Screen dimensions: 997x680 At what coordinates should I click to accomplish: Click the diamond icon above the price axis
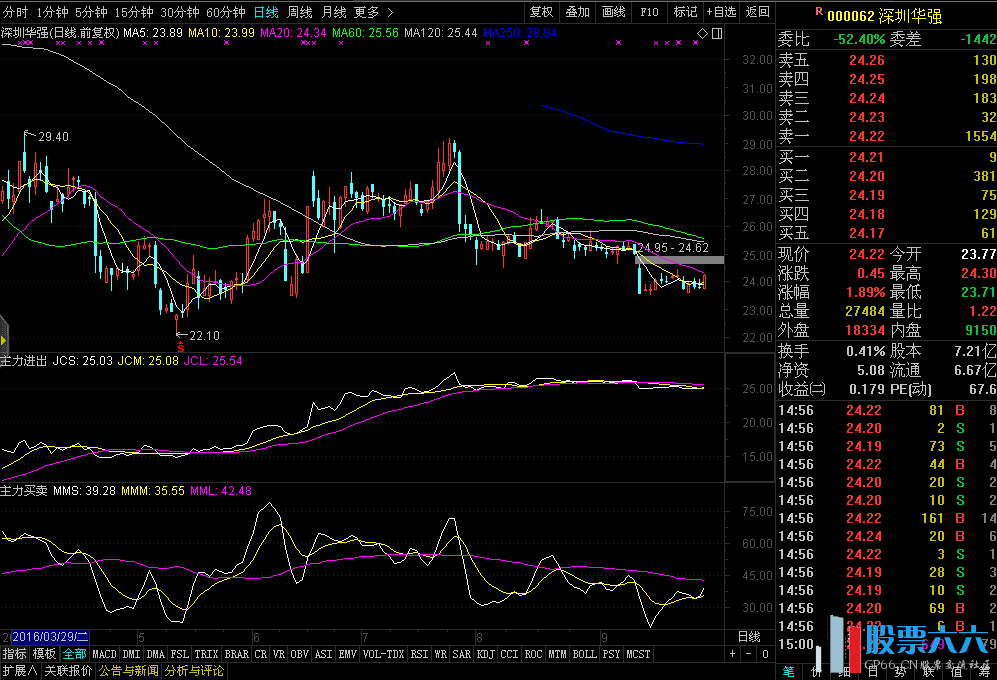click(x=702, y=34)
